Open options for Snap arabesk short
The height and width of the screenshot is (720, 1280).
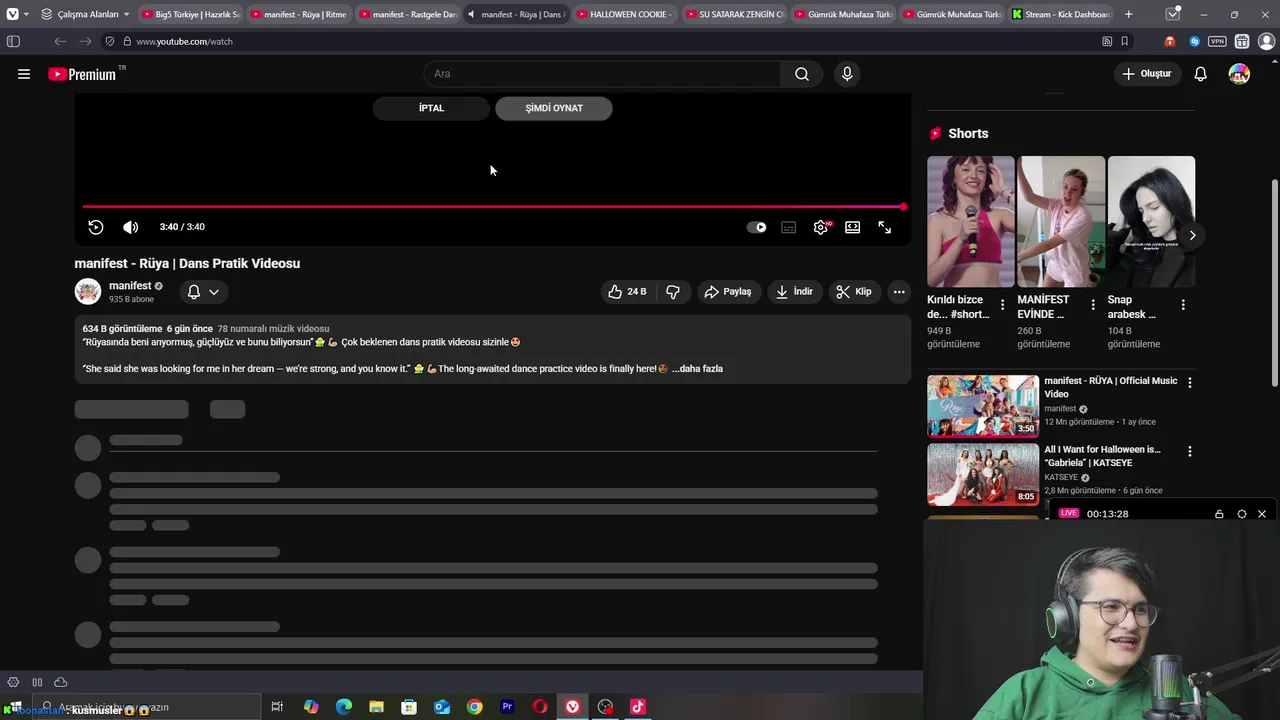pyautogui.click(x=1183, y=305)
